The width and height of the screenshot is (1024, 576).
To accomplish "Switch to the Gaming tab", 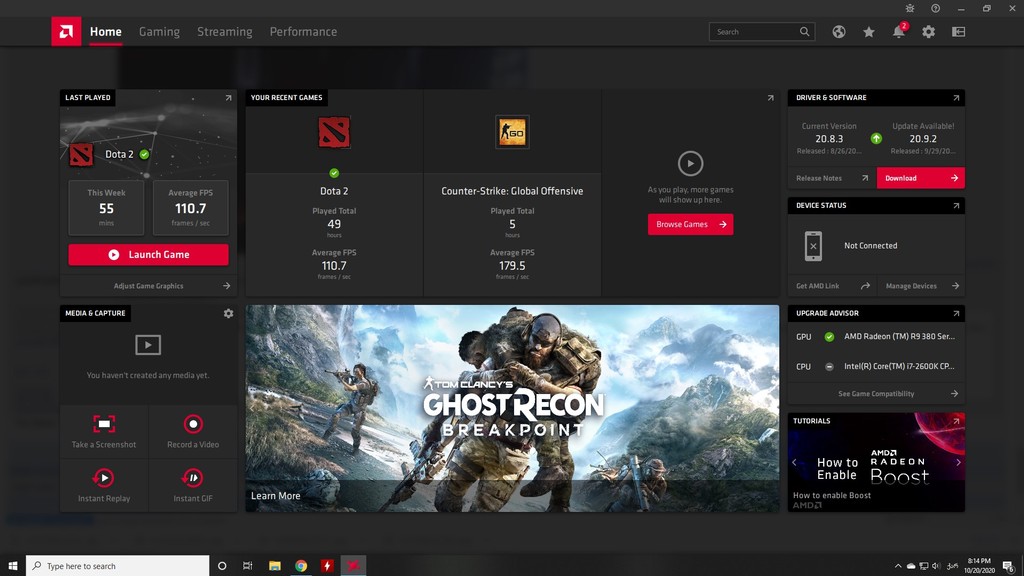I will (x=159, y=31).
